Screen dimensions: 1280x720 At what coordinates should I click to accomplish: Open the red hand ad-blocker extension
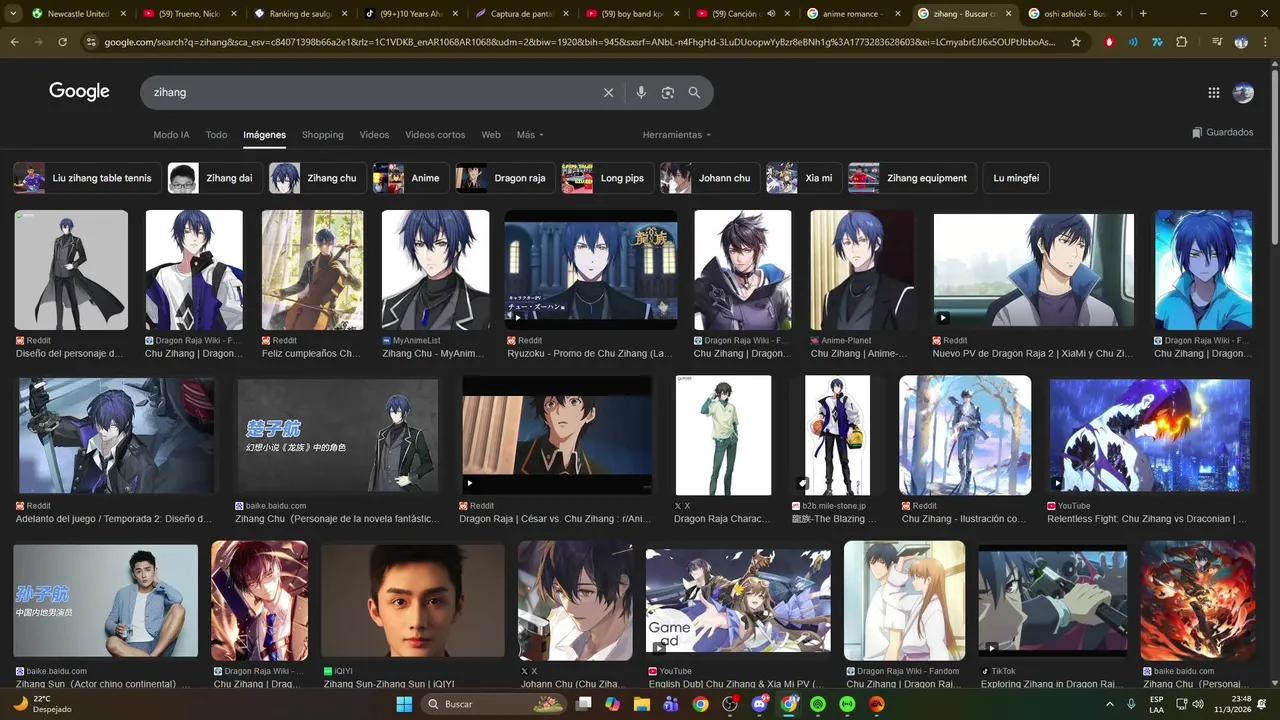point(1110,42)
